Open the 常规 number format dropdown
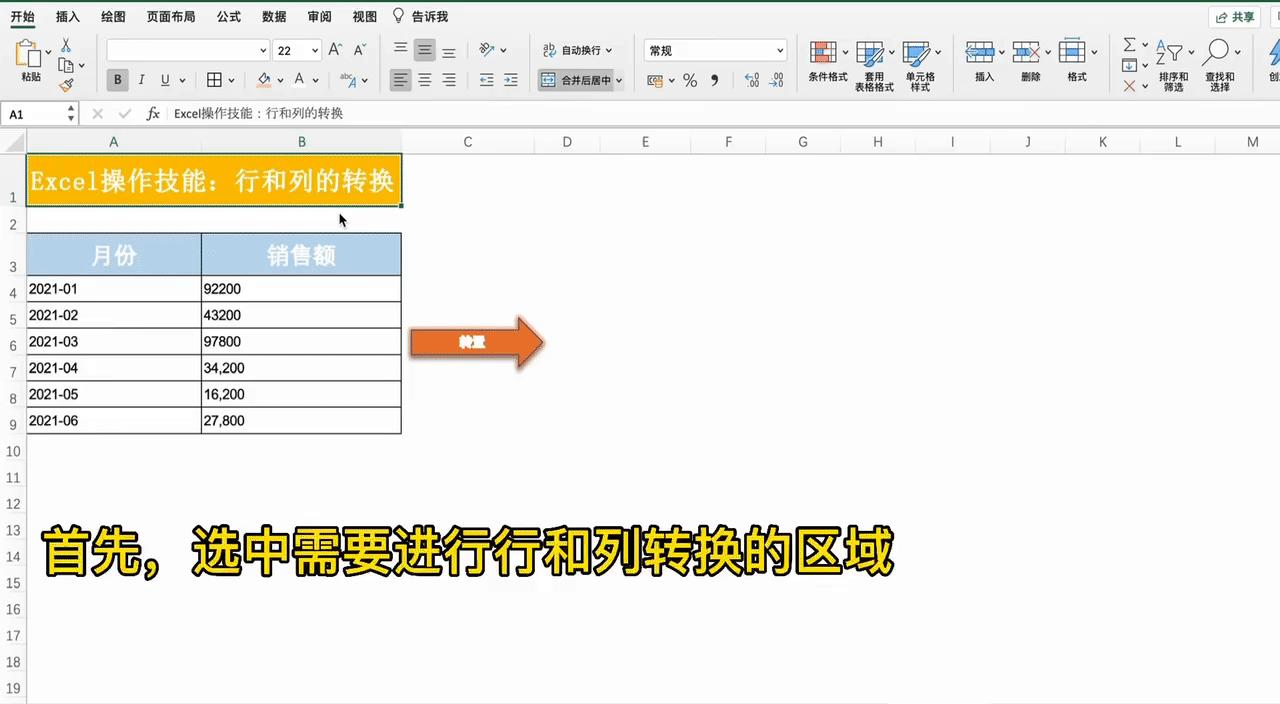The width and height of the screenshot is (1280, 704). 714,49
